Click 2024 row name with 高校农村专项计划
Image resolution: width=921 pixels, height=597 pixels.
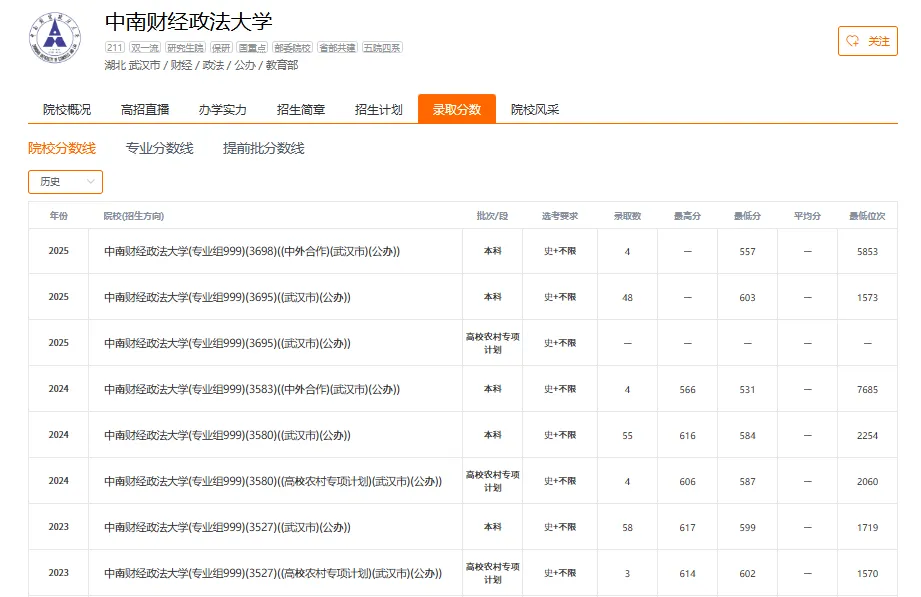point(273,481)
